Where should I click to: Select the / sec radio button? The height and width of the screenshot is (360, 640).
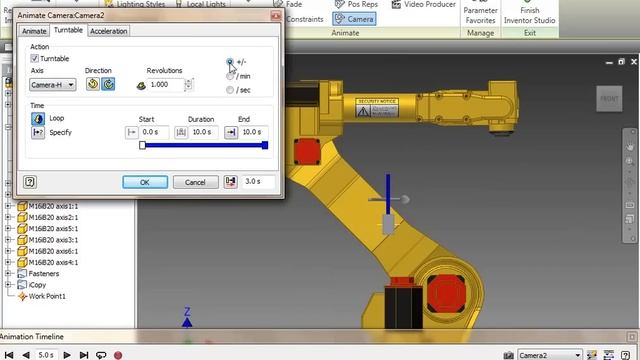(x=230, y=90)
